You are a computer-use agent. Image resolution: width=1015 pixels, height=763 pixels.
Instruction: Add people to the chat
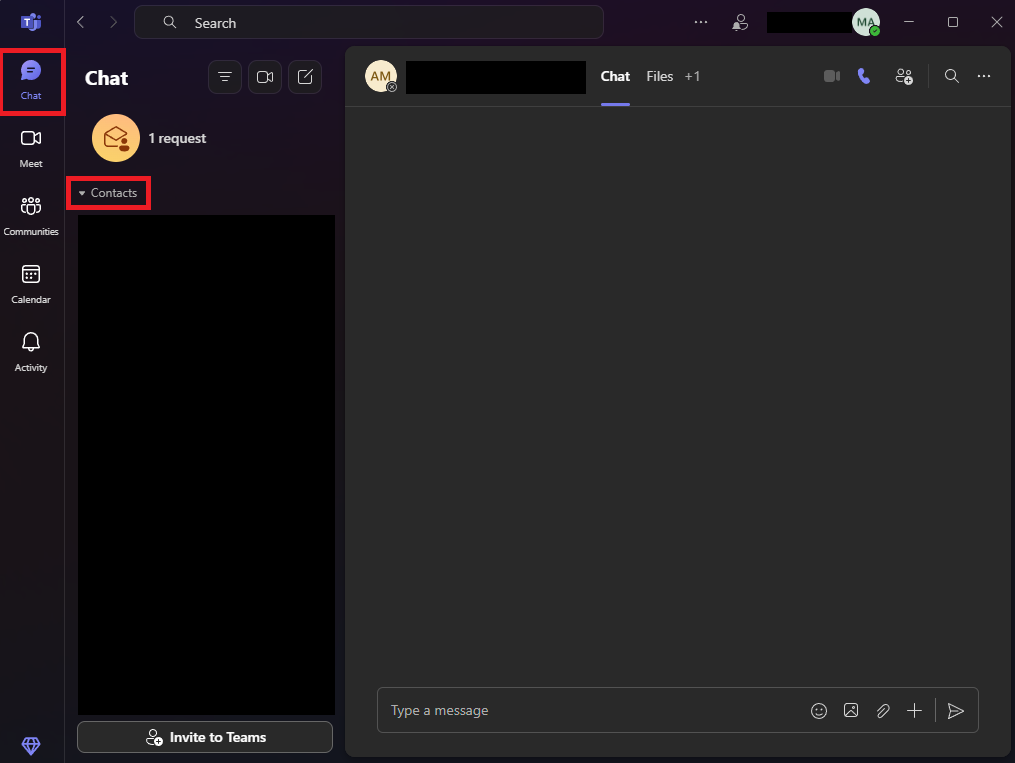pyautogui.click(x=904, y=76)
